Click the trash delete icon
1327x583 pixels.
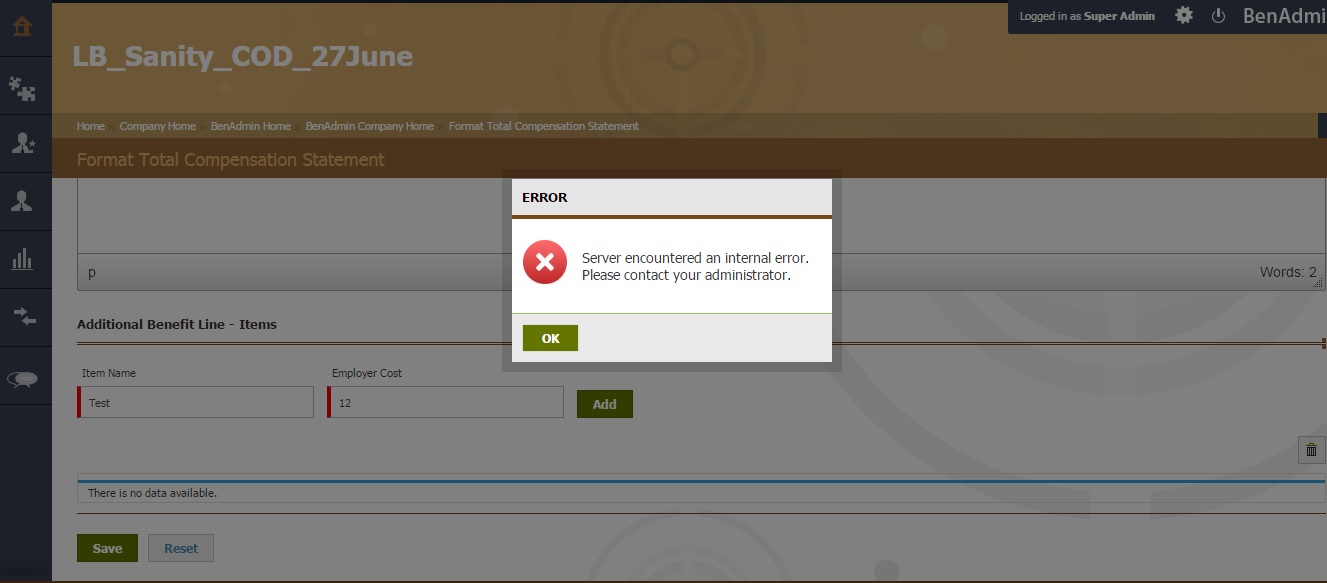click(x=1311, y=451)
